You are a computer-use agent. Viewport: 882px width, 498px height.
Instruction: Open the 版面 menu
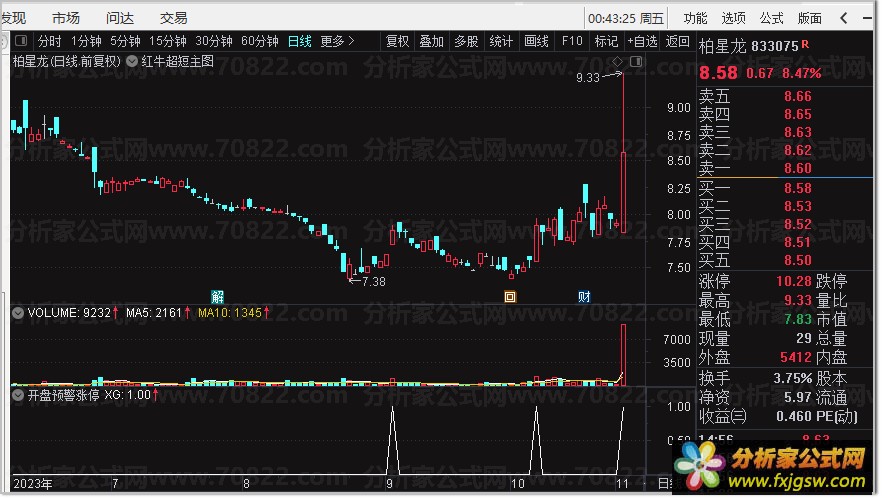tap(809, 18)
